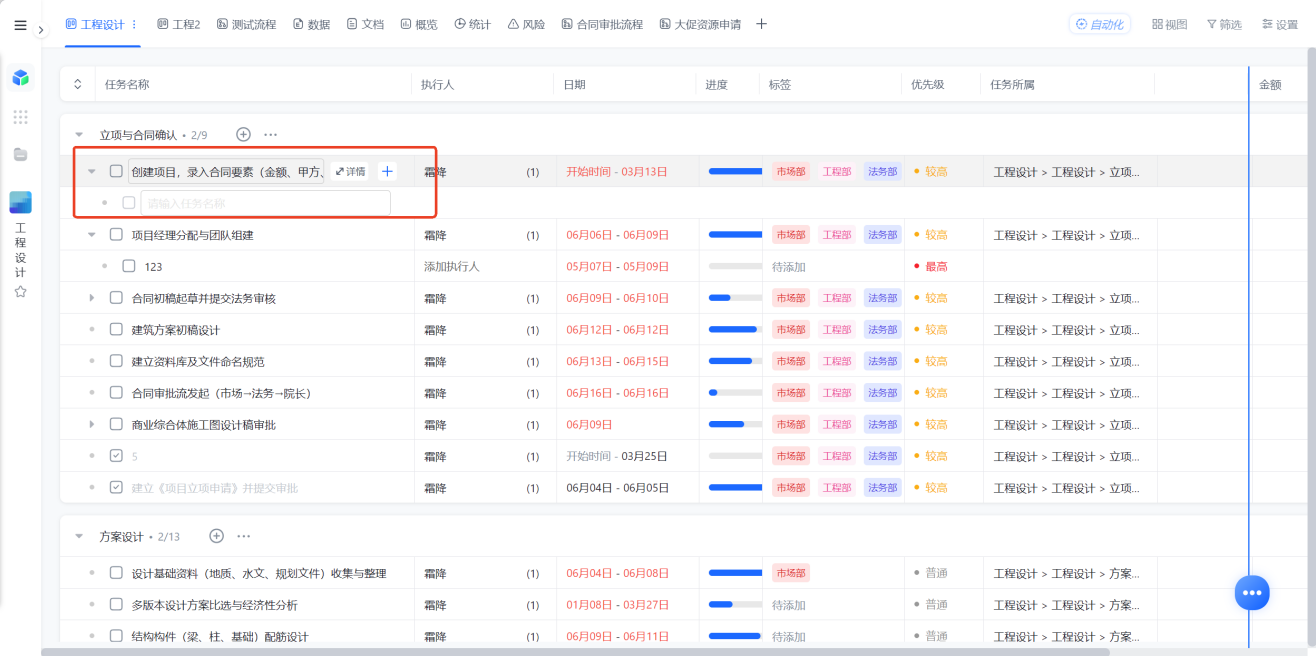Click 待添加 tags in 结构构件 配筋设计 row
Viewport: 1316px width, 656px height.
click(x=789, y=637)
